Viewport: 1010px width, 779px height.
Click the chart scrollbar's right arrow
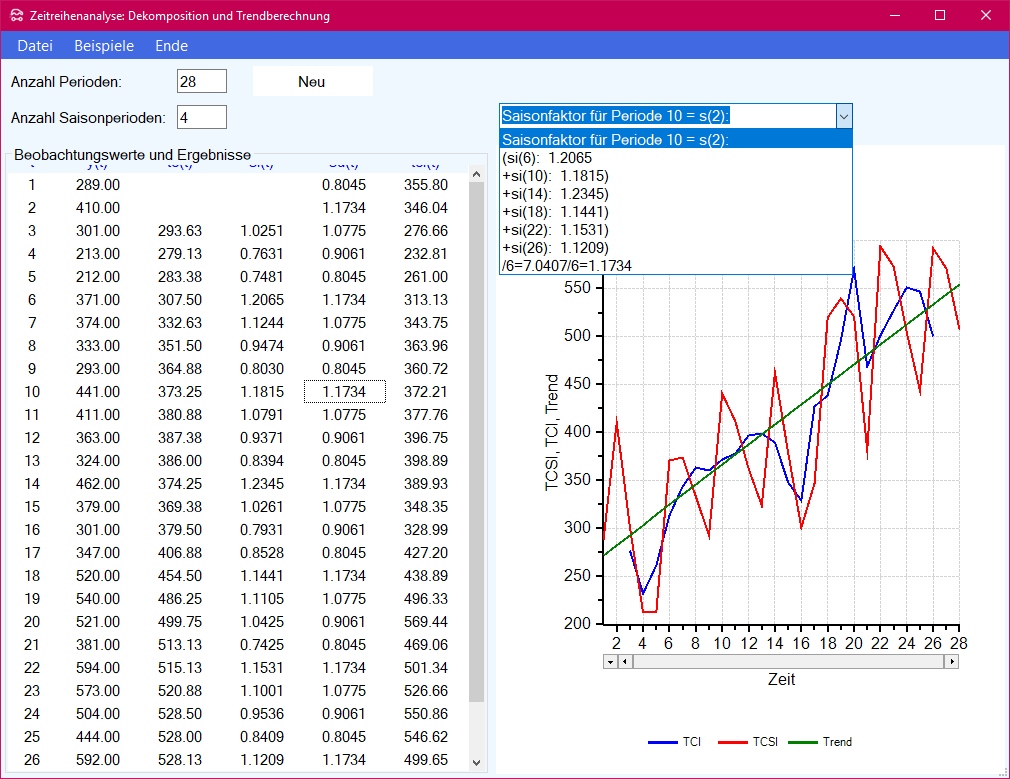(952, 661)
